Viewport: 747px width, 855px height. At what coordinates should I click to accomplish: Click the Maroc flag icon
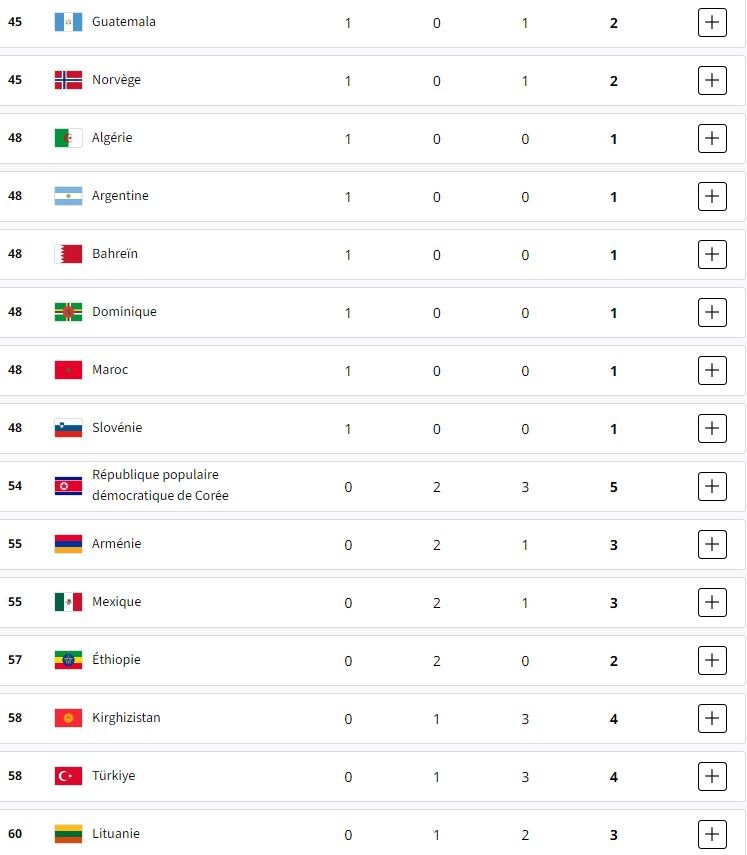[x=68, y=370]
